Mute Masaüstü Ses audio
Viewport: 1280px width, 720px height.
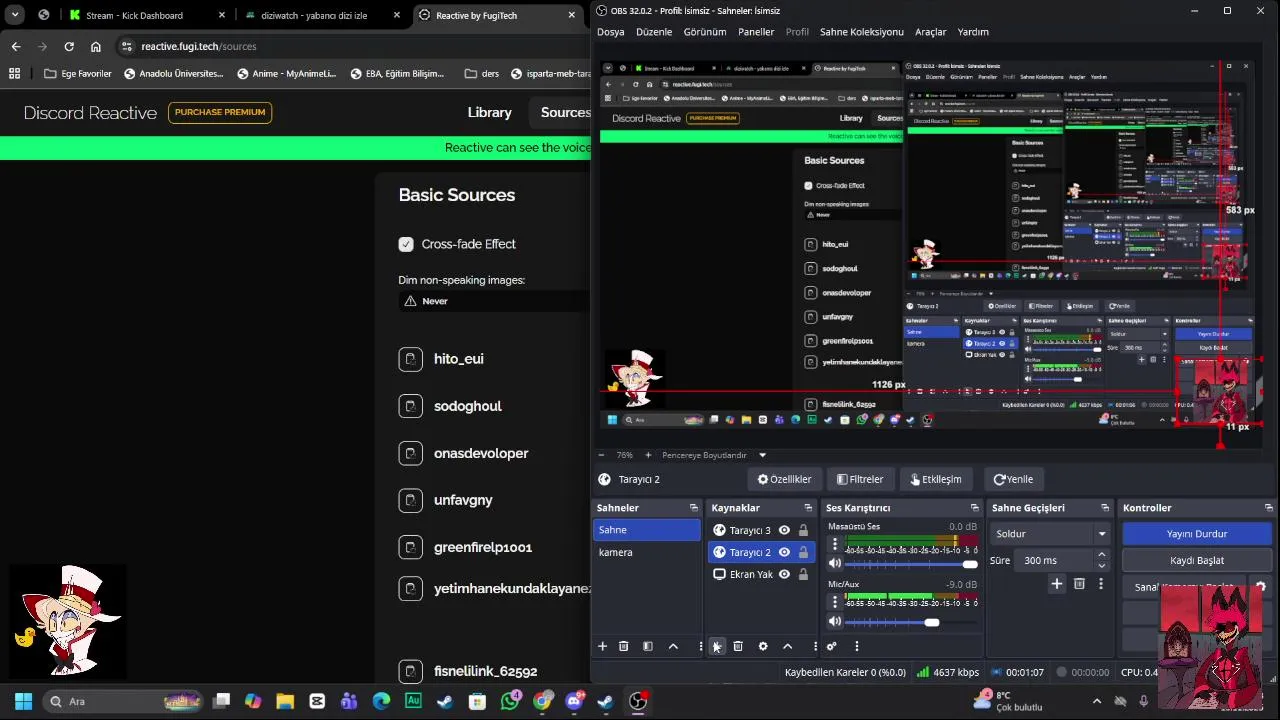click(x=835, y=564)
